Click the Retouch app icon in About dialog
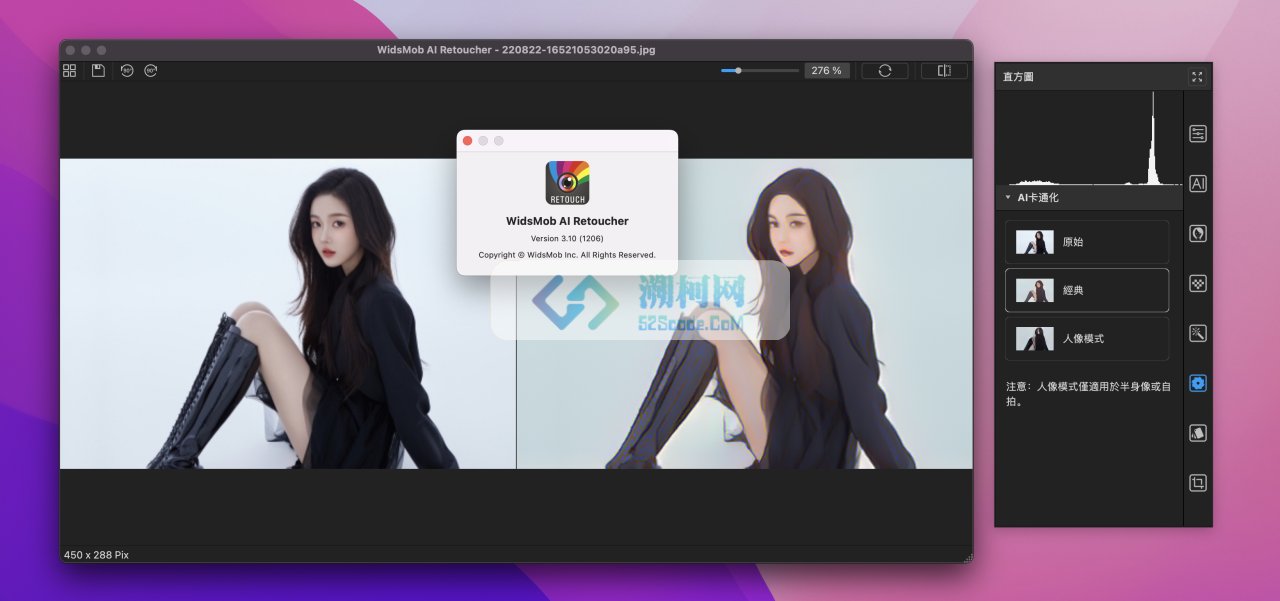Screen dimensions: 1280x601 [567, 183]
